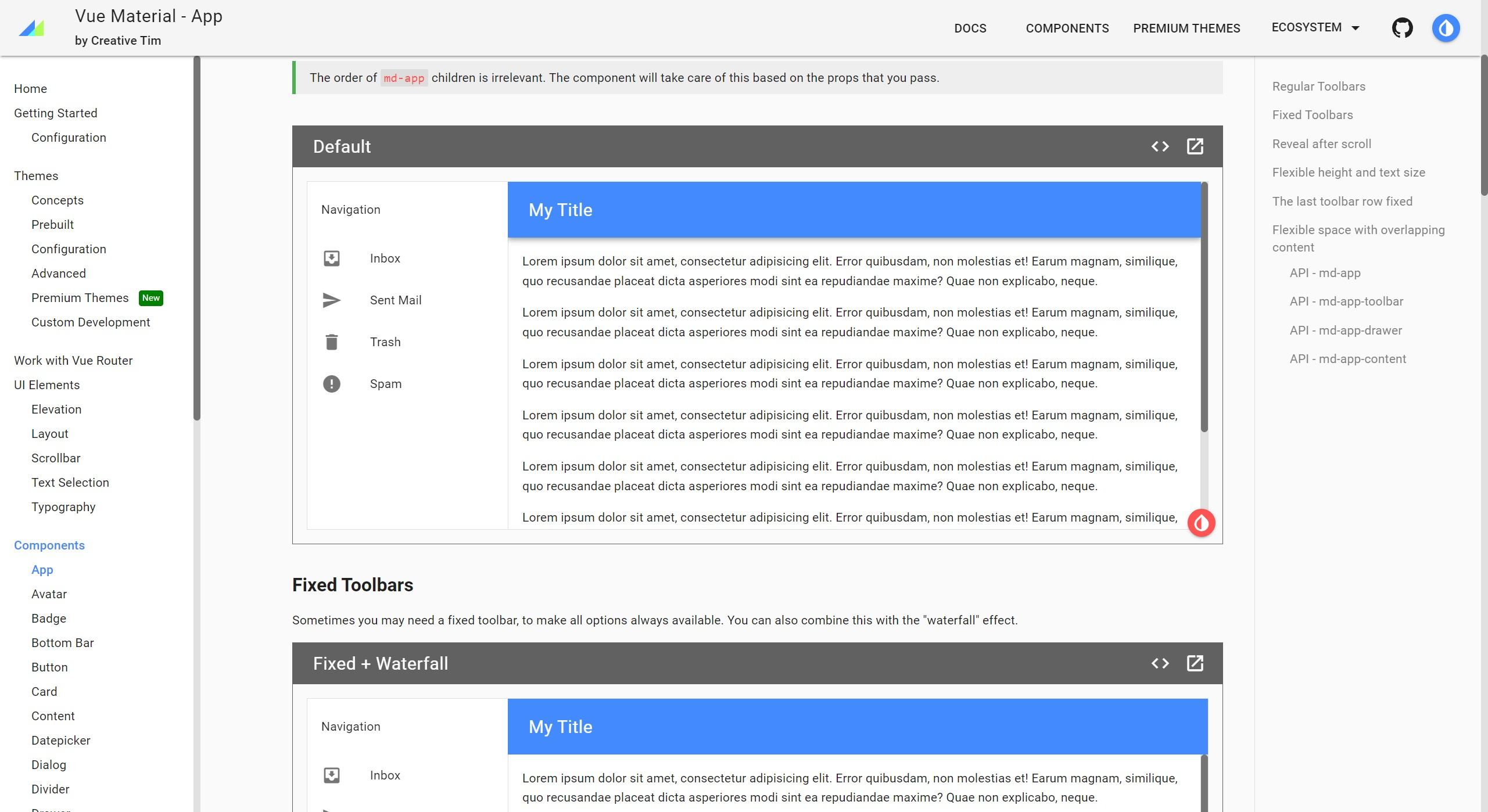
Task: Open the Default example in a new window
Action: tap(1195, 146)
